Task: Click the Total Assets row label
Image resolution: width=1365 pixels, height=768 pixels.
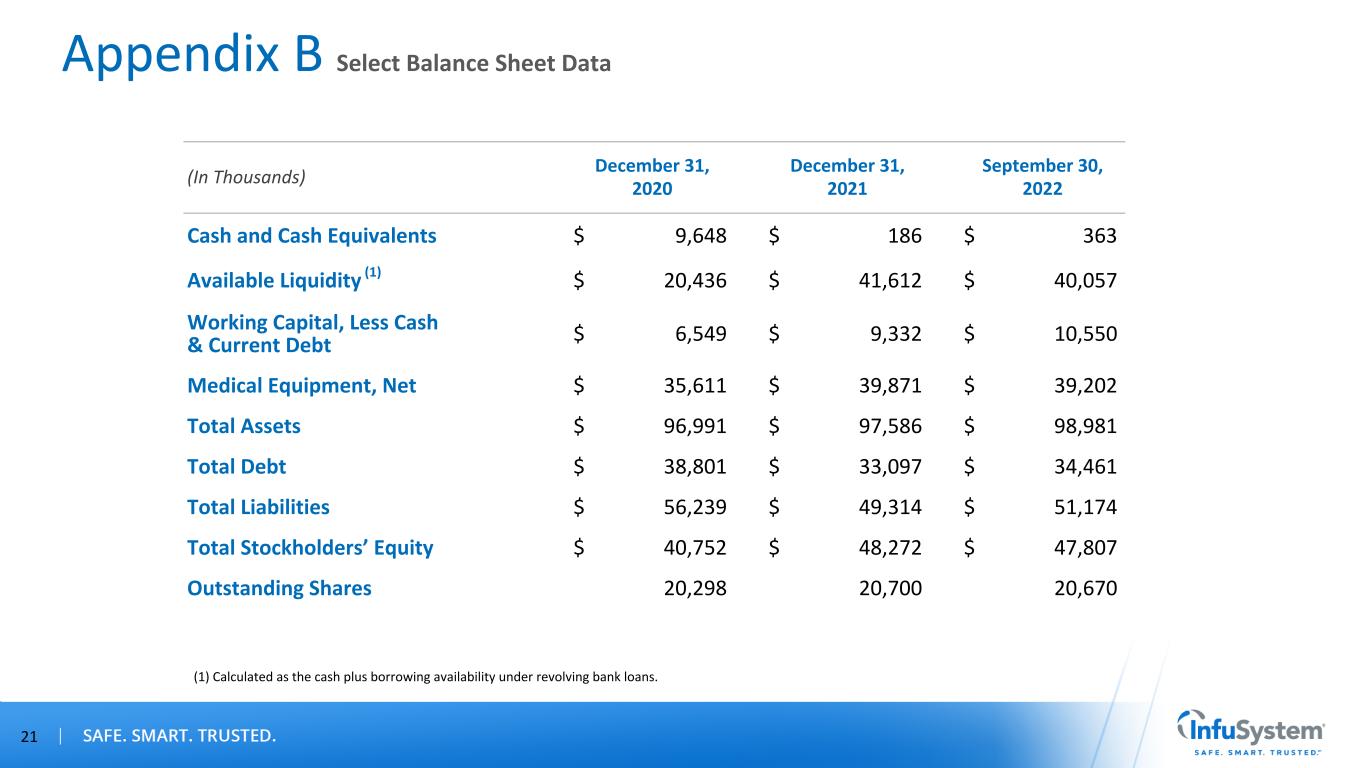Action: (243, 426)
